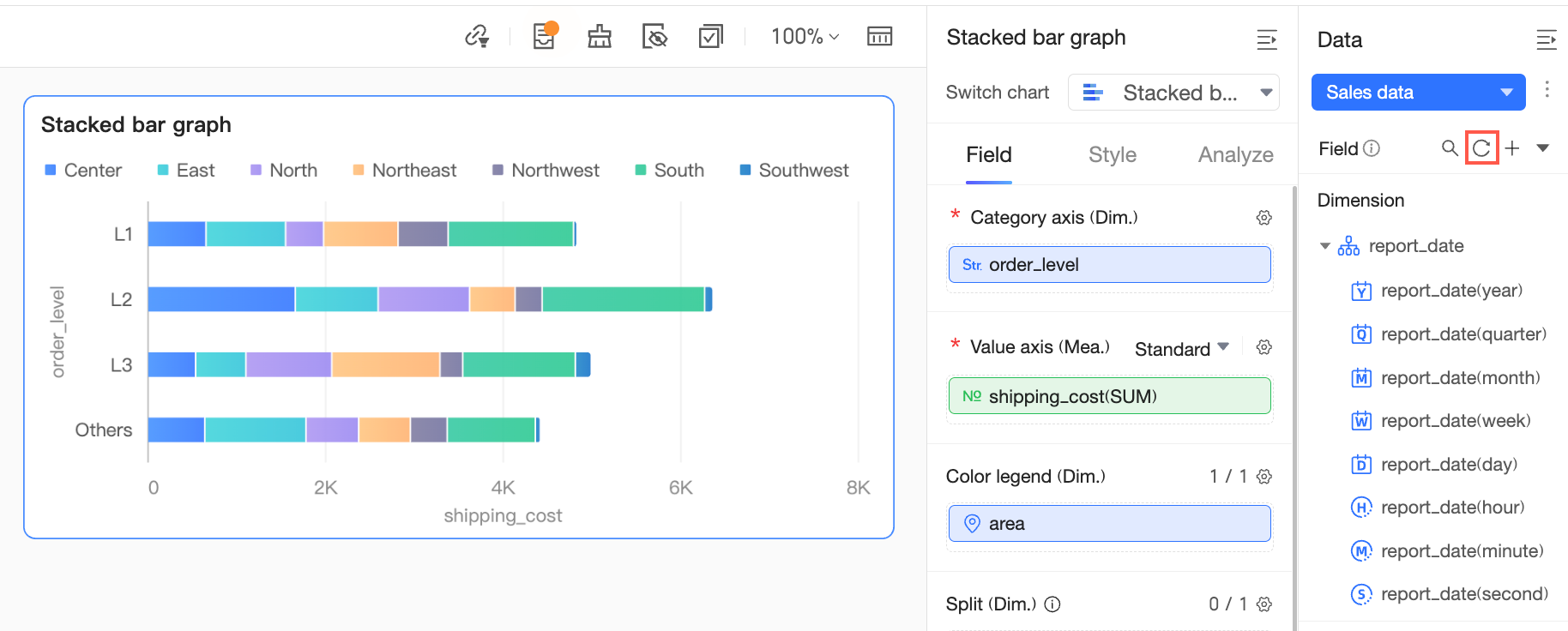
Task: Click the search field magnifier icon
Action: (x=1450, y=148)
